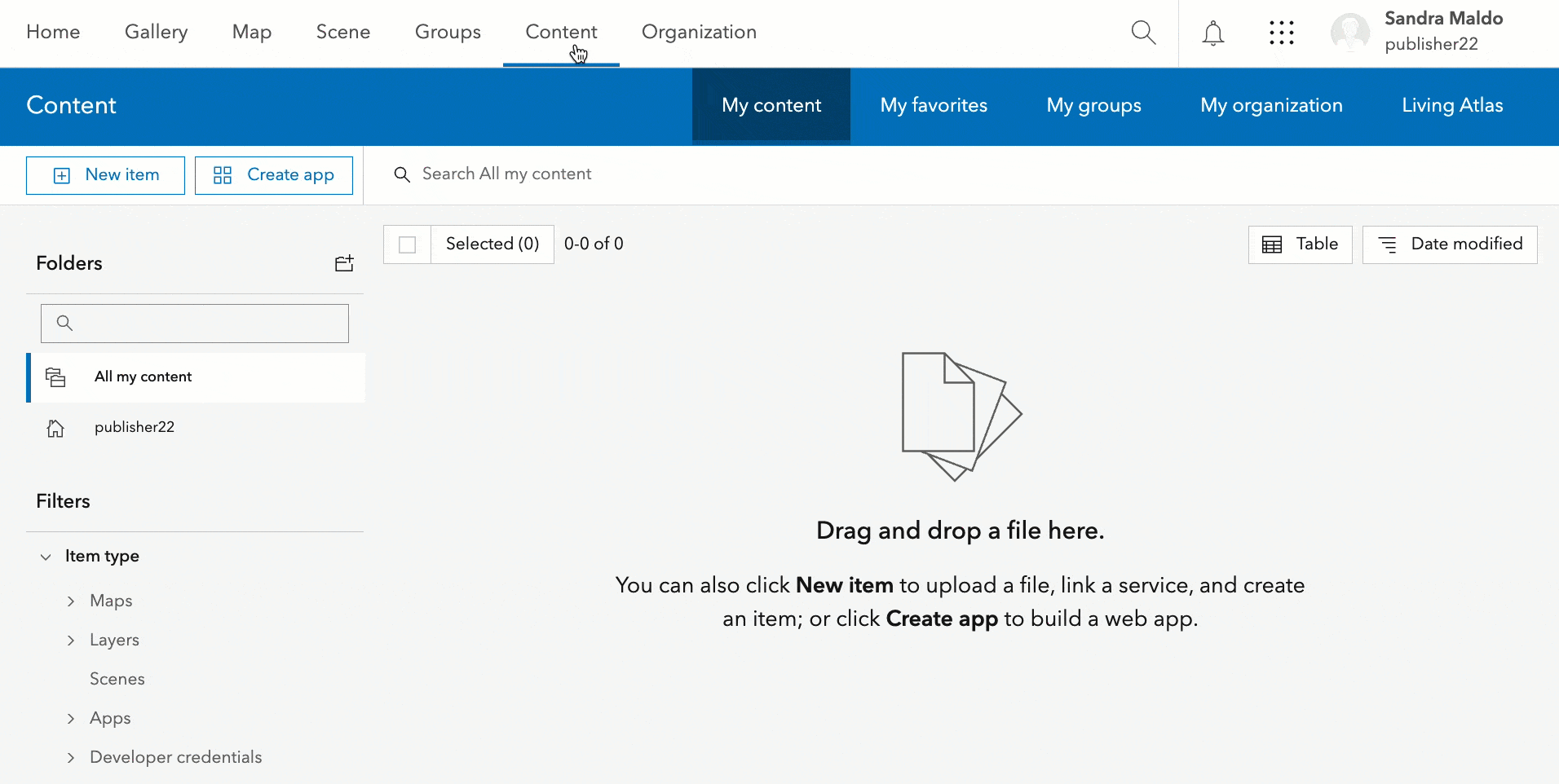The image size is (1559, 784).
Task: Open the app launcher grid
Action: pos(1282,33)
